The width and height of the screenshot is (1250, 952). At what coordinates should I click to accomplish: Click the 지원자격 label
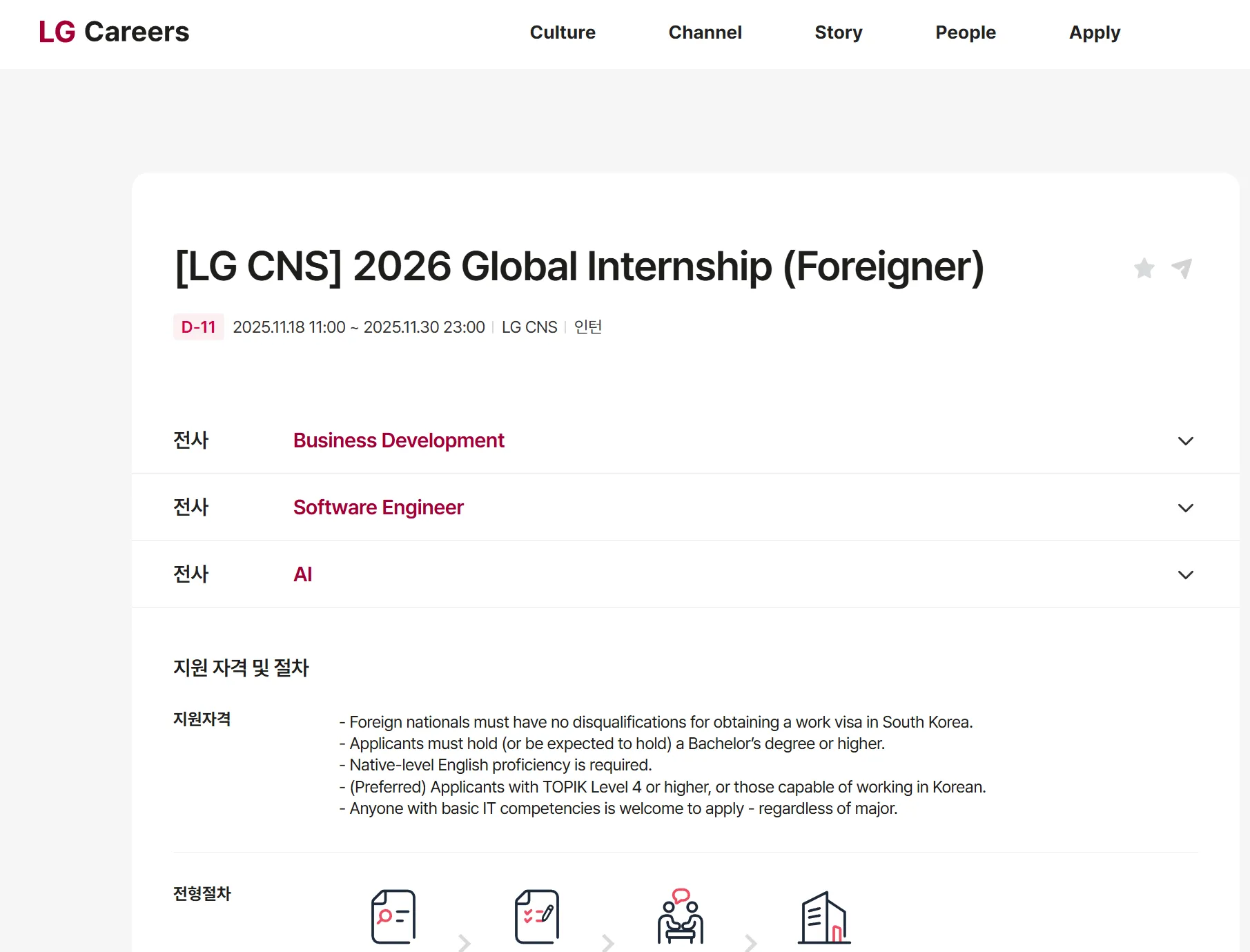tap(202, 719)
